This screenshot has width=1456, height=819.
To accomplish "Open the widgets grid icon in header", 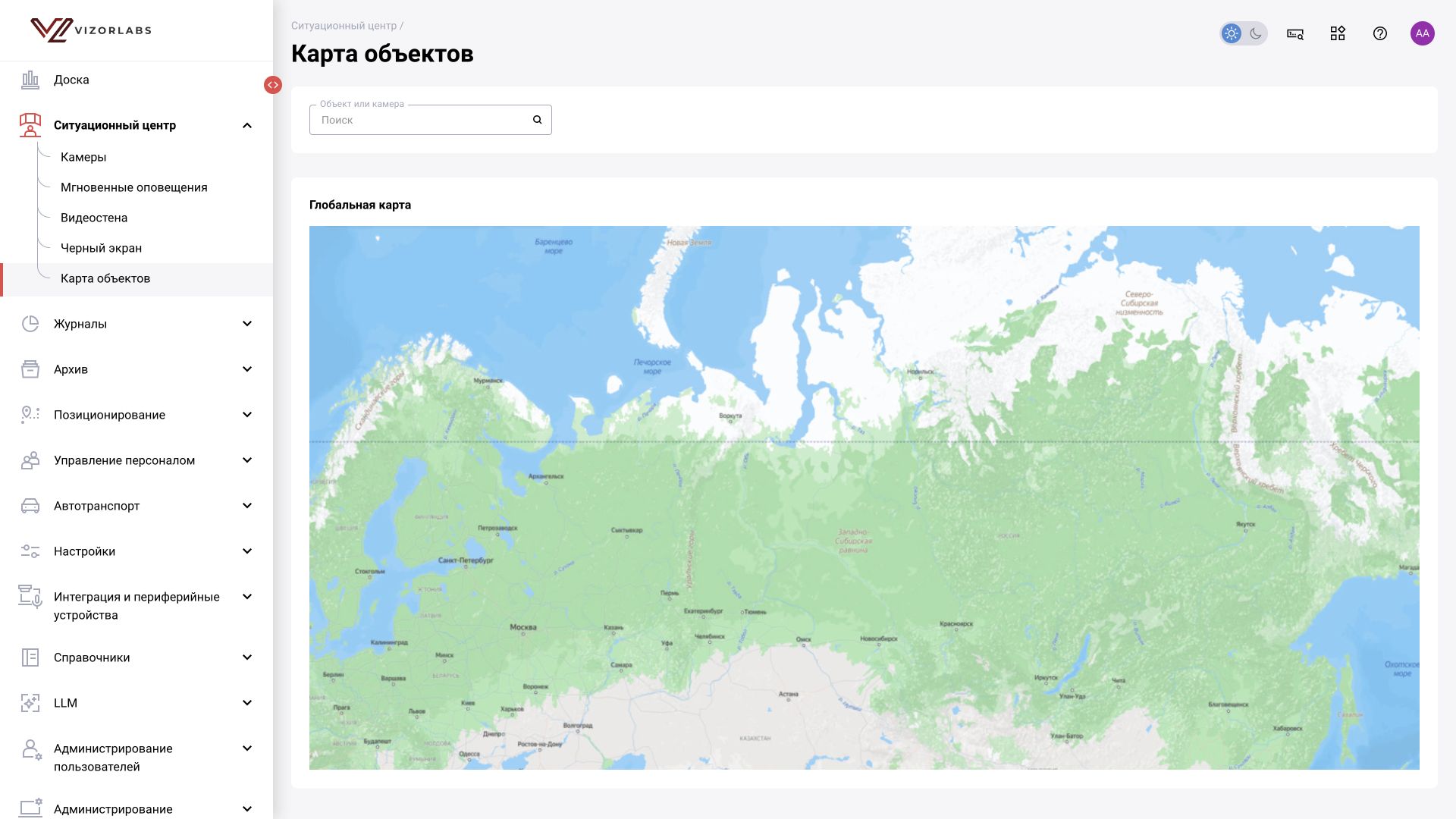I will point(1338,33).
